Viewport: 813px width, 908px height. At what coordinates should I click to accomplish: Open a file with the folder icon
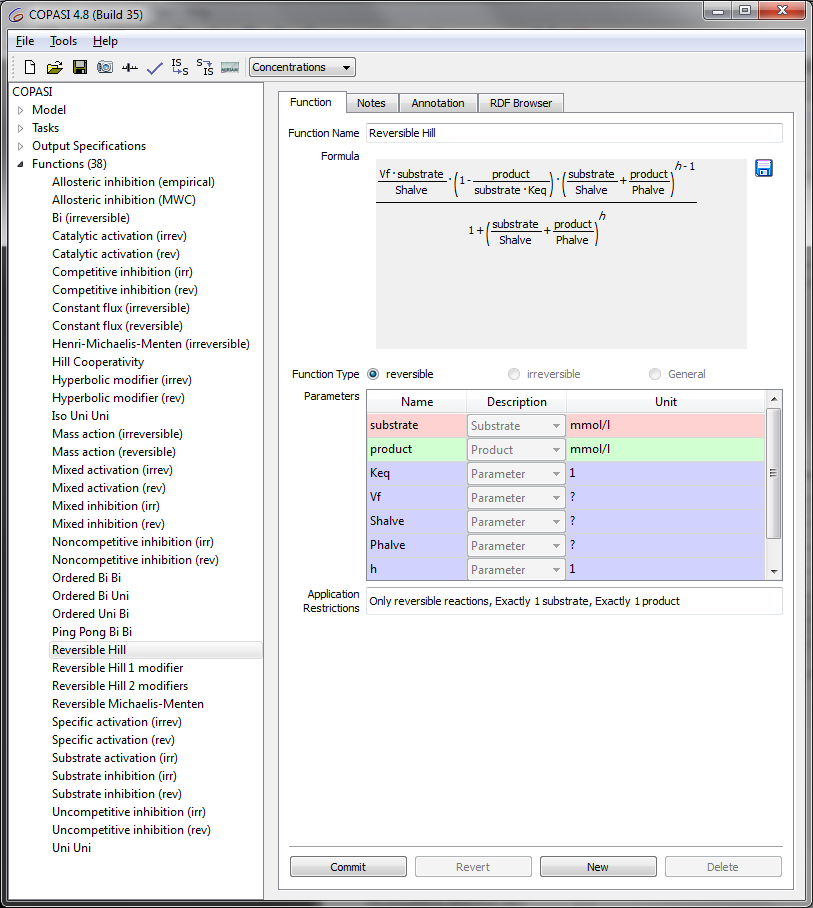pyautogui.click(x=55, y=68)
